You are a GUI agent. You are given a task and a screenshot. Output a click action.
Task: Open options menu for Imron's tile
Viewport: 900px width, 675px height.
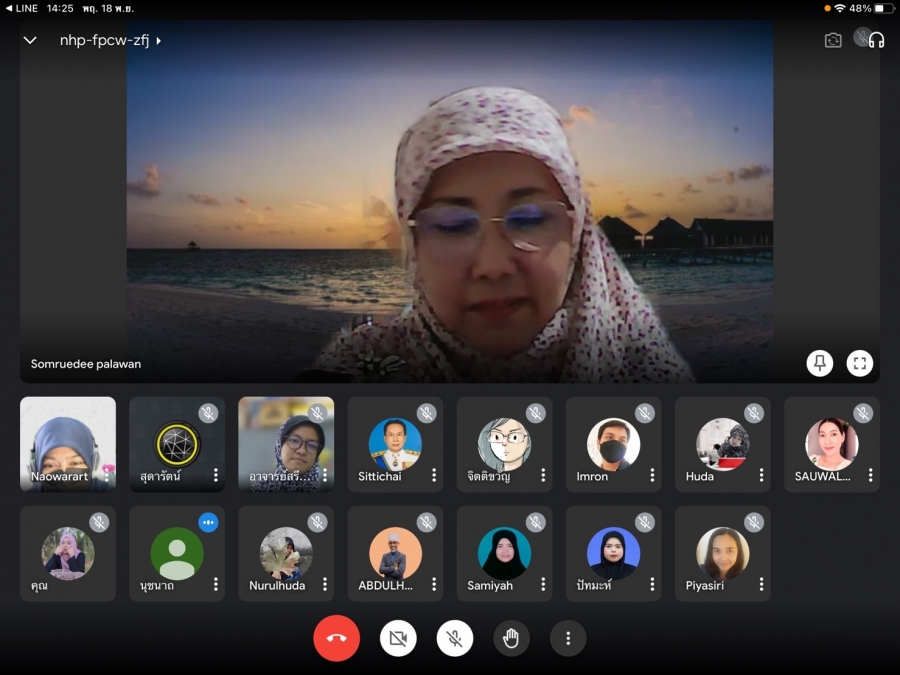[652, 476]
